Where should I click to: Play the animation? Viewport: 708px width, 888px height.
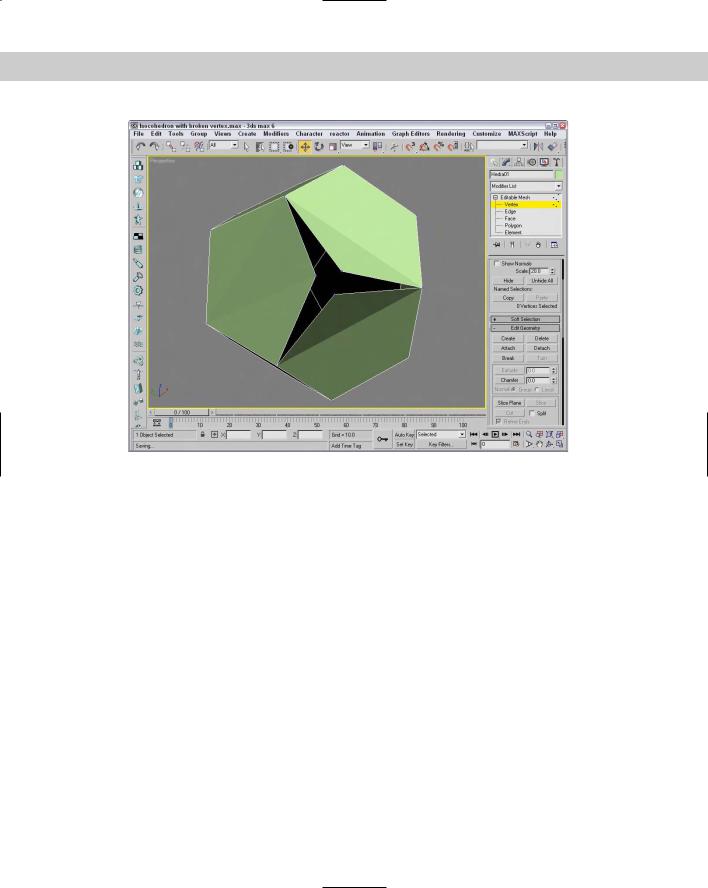click(495, 434)
